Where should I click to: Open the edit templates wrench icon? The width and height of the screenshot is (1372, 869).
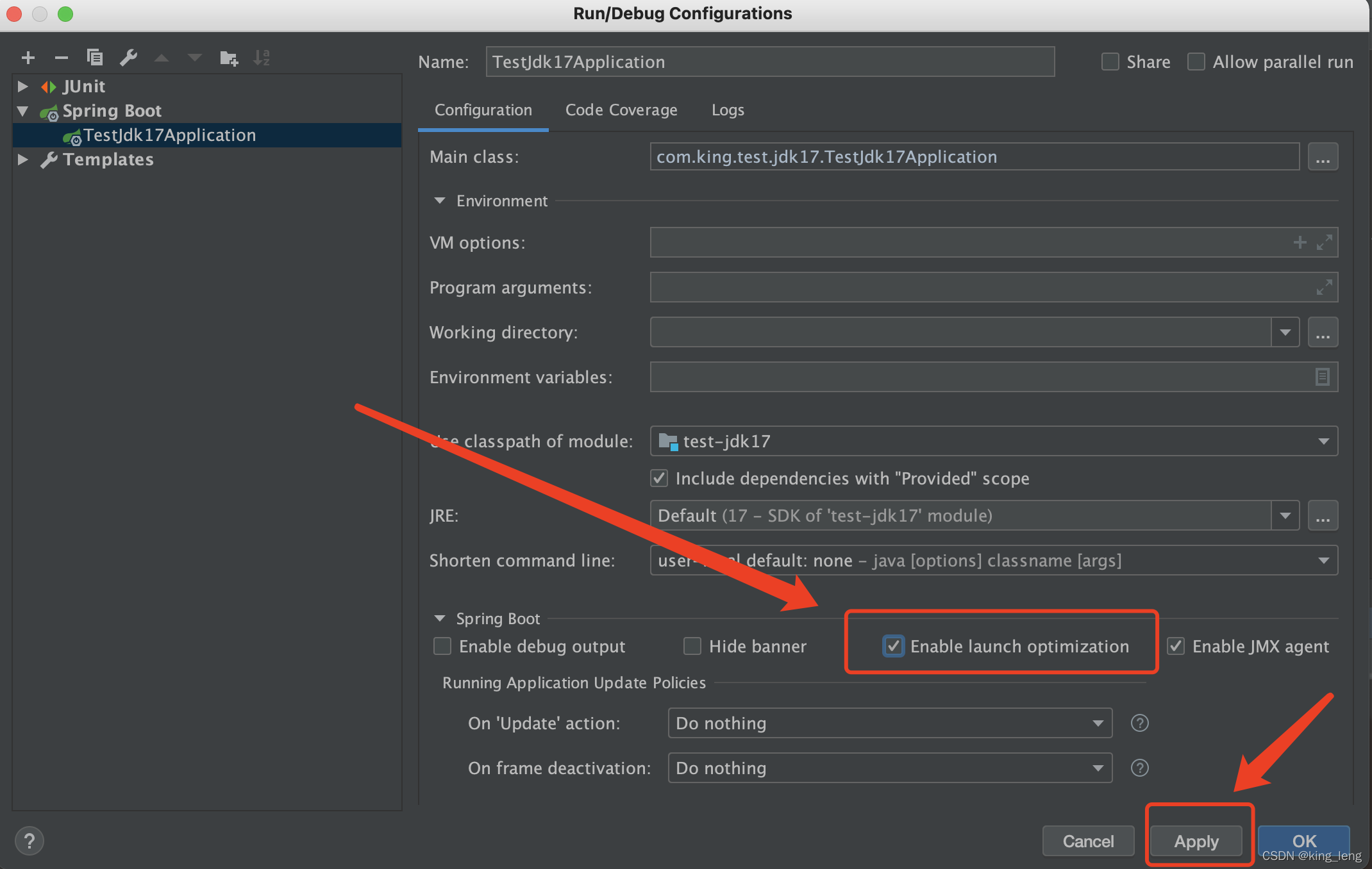point(128,58)
